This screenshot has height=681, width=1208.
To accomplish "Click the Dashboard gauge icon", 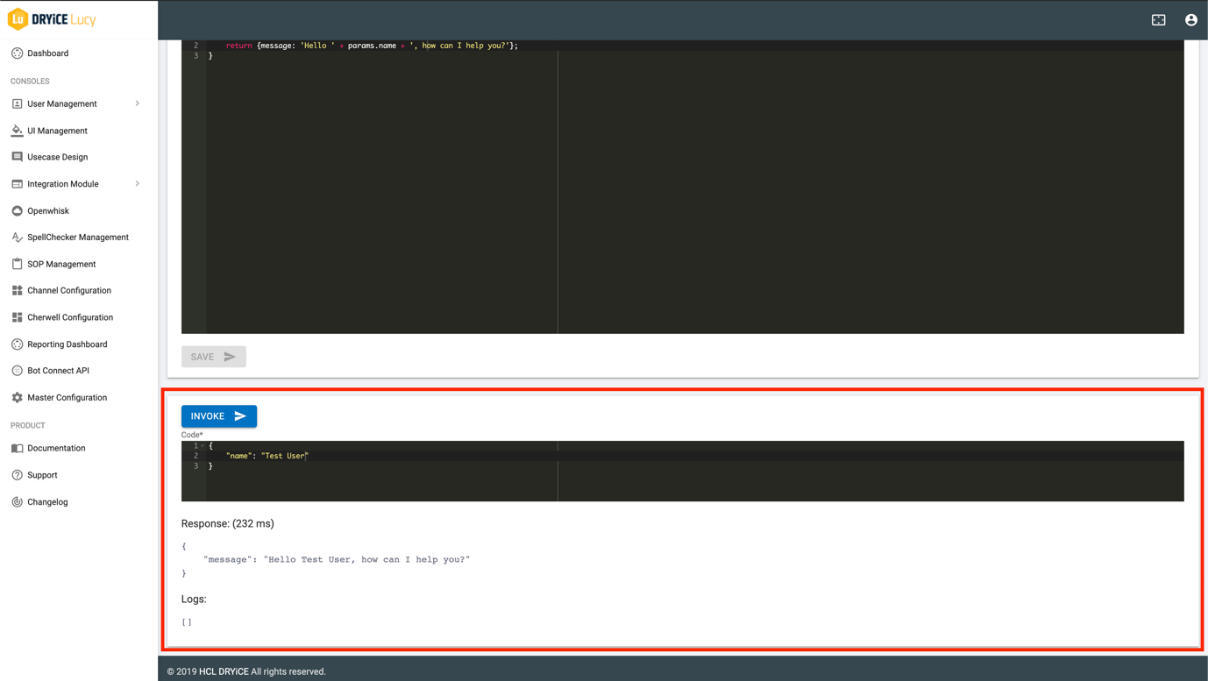I will (x=17, y=53).
